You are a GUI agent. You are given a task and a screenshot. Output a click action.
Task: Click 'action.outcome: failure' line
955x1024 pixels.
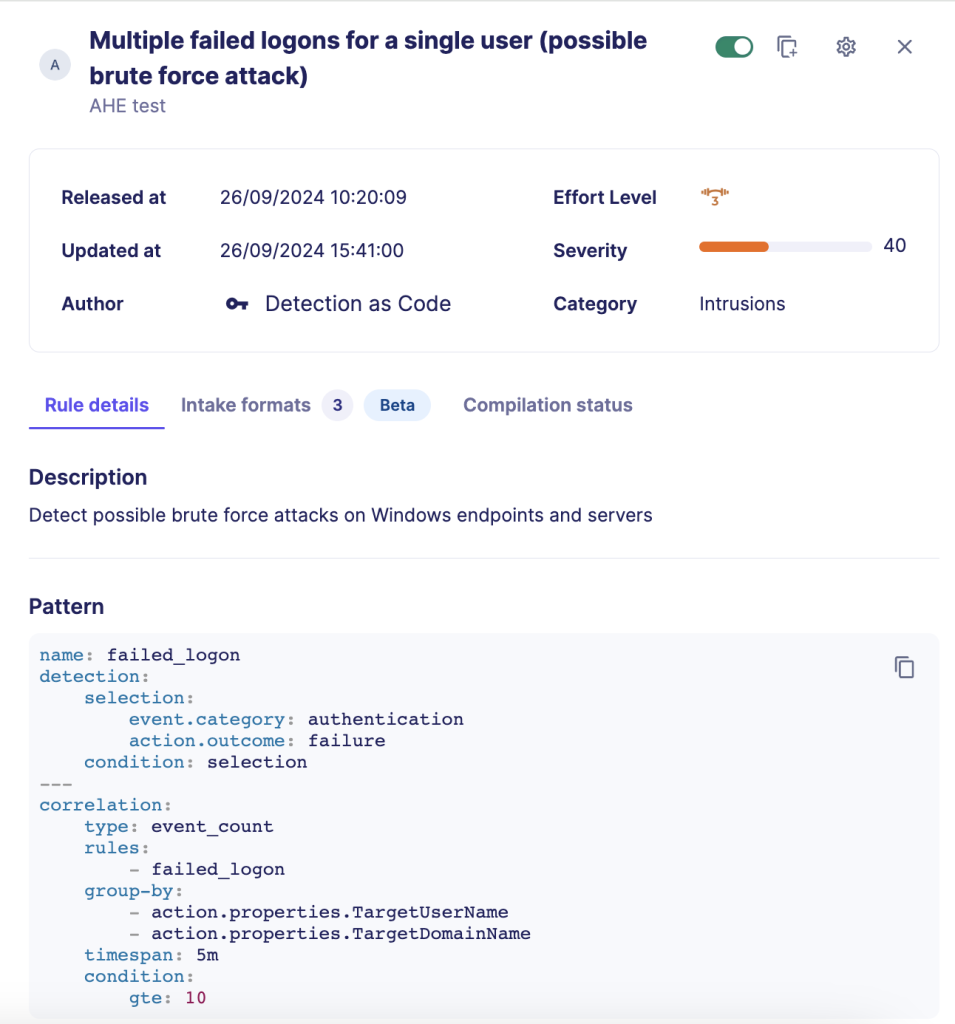coord(257,741)
